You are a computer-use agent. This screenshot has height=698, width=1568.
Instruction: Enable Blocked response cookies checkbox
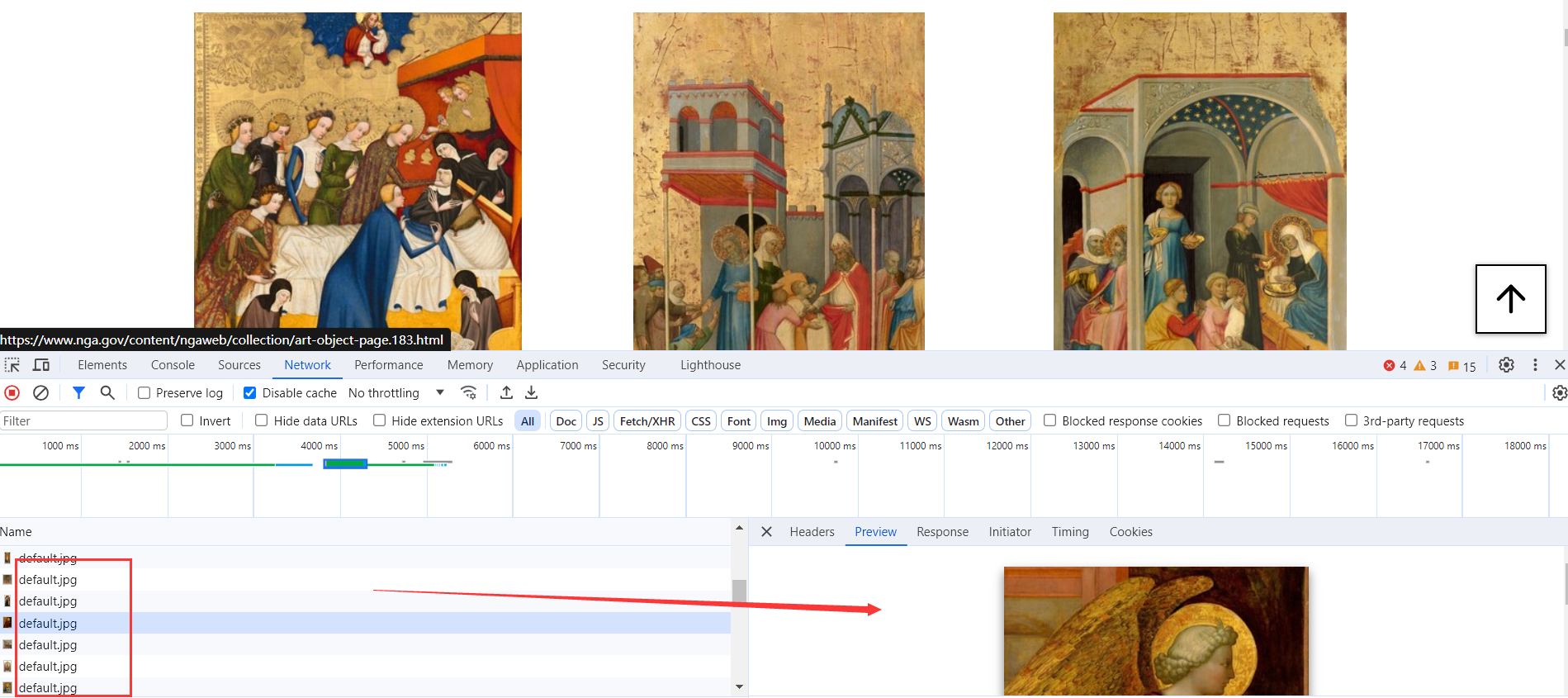[1050, 420]
